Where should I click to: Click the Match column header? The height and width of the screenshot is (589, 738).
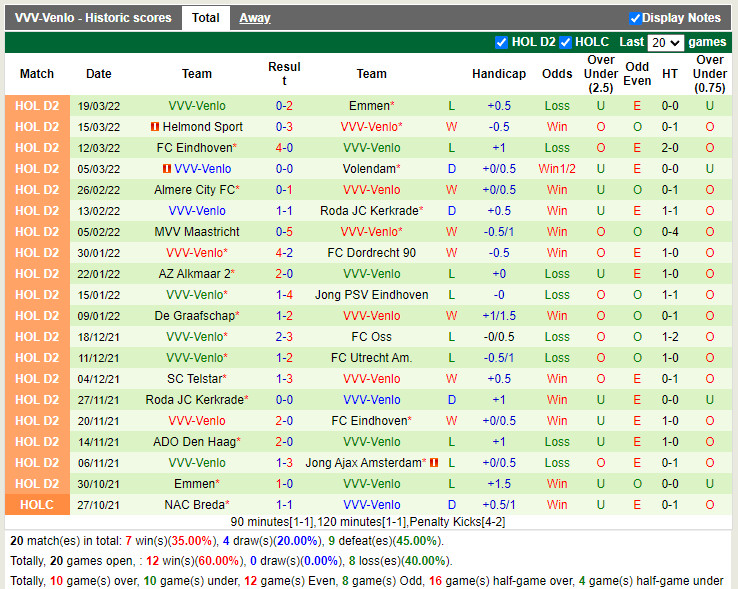pyautogui.click(x=37, y=74)
